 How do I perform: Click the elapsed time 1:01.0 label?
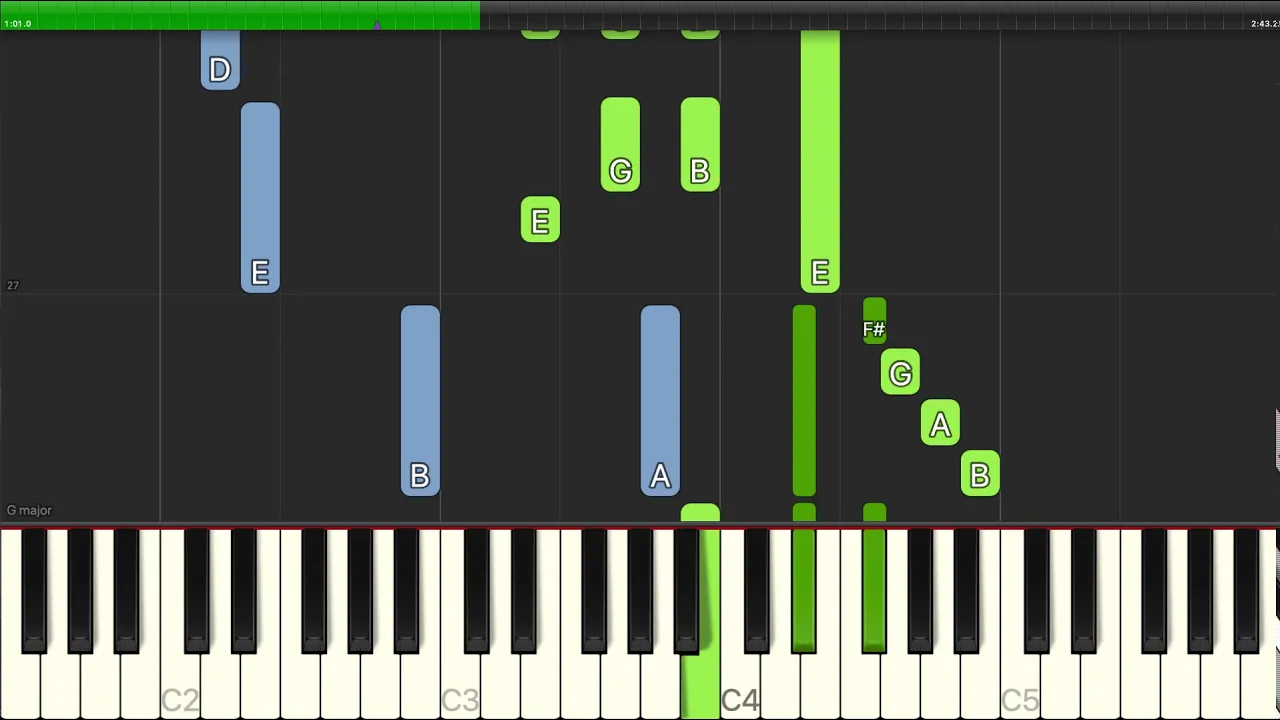click(x=18, y=23)
